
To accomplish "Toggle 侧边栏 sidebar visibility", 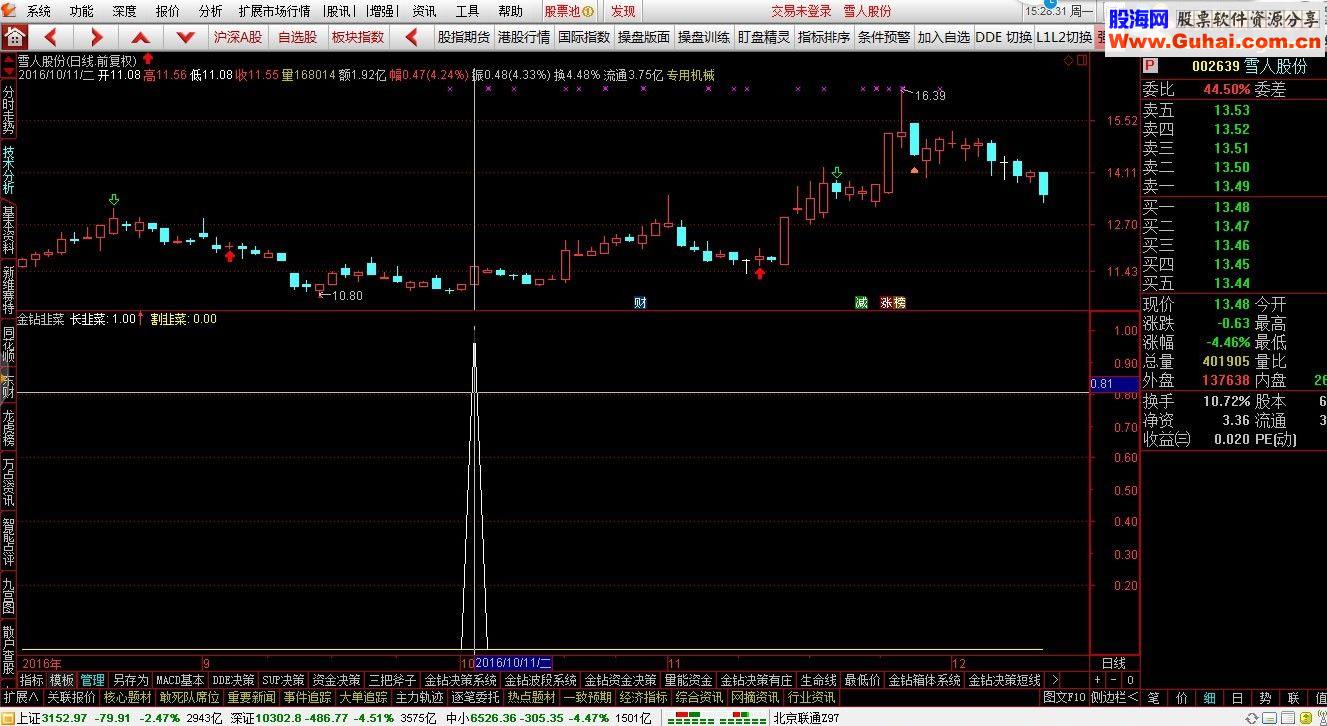I will [1114, 697].
